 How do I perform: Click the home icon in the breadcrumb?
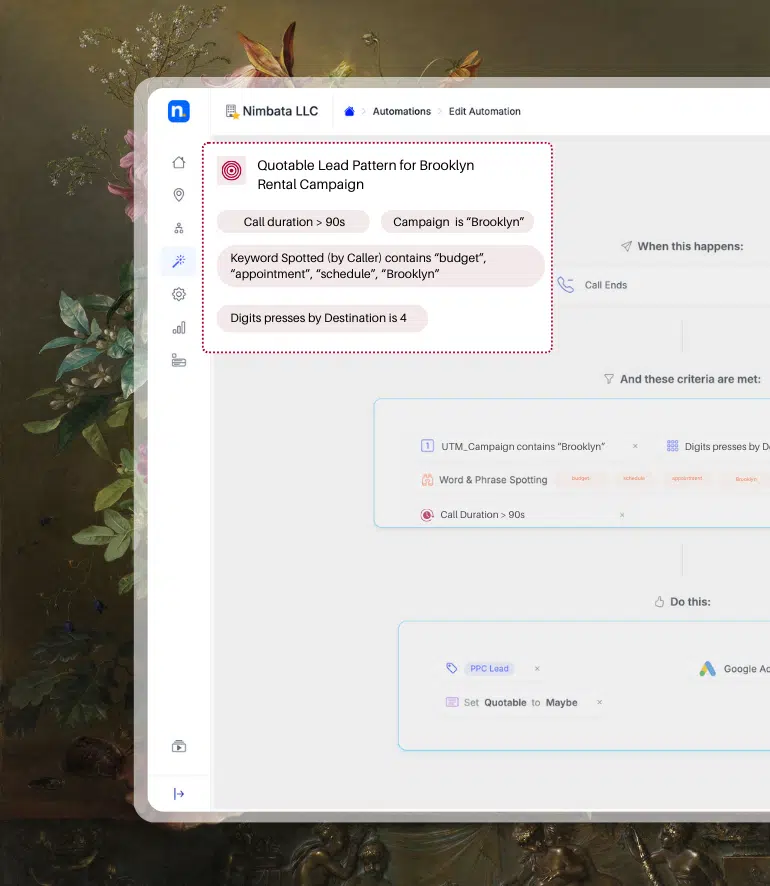pyautogui.click(x=349, y=112)
